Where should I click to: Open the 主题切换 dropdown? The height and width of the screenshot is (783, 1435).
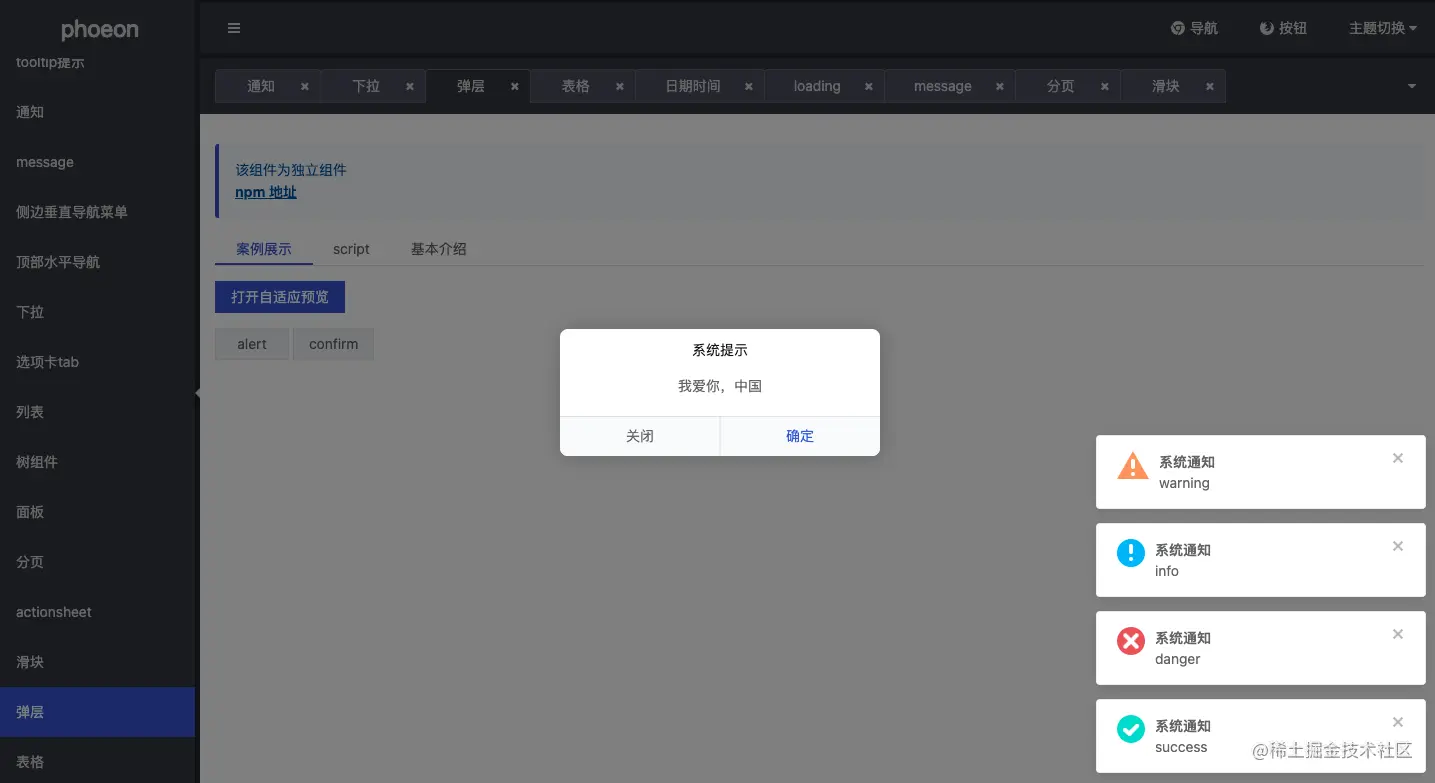pos(1383,28)
